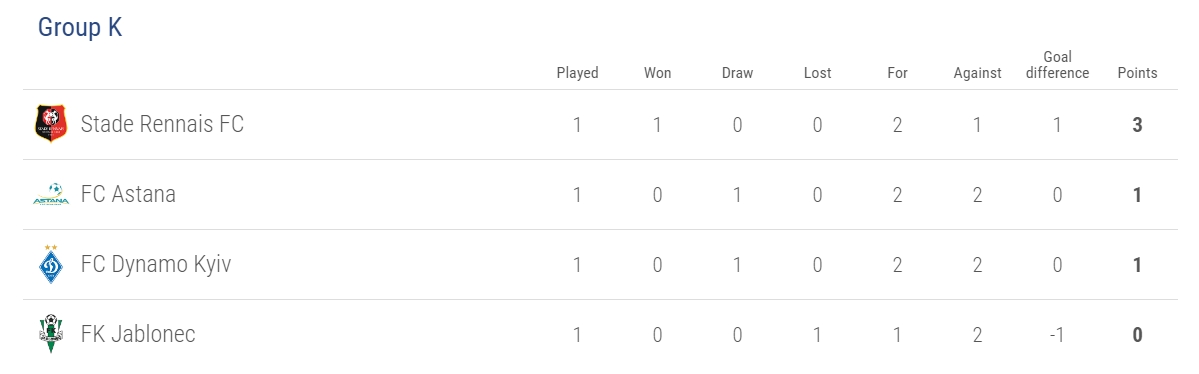This screenshot has width=1199, height=374.
Task: Click the Goal difference column header
Action: coord(1058,65)
